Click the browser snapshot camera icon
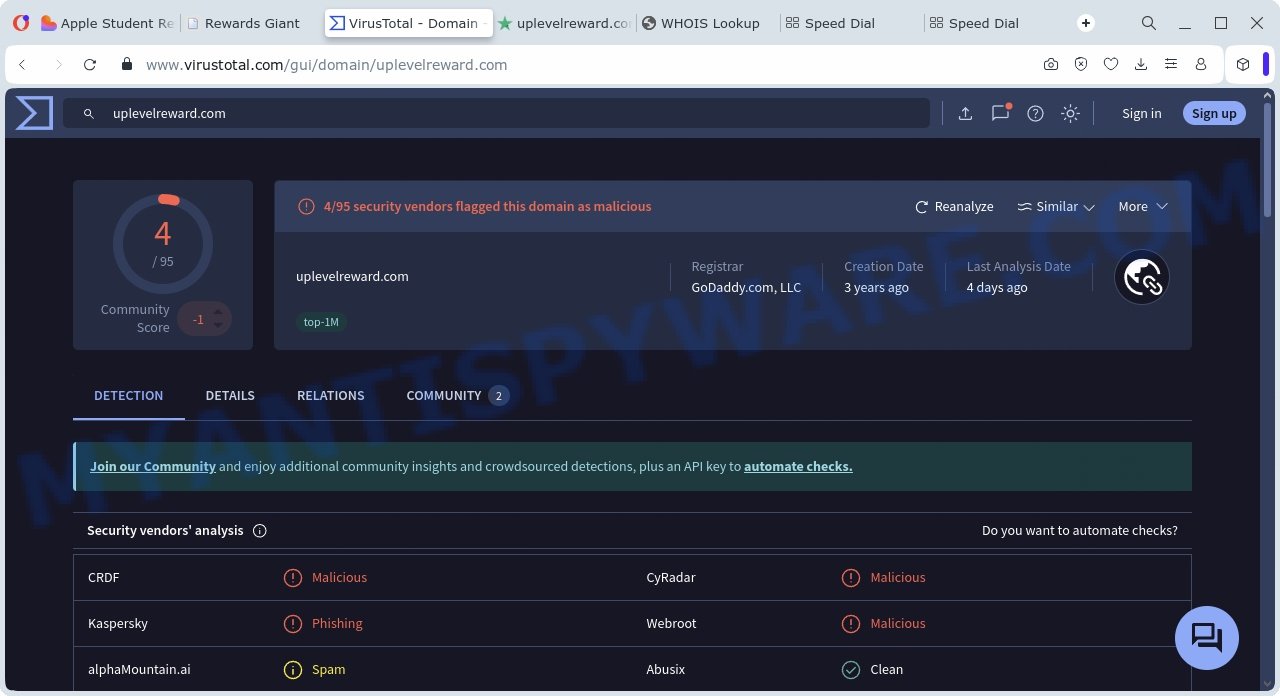Screen dimensions: 1280x696 click(x=1050, y=64)
